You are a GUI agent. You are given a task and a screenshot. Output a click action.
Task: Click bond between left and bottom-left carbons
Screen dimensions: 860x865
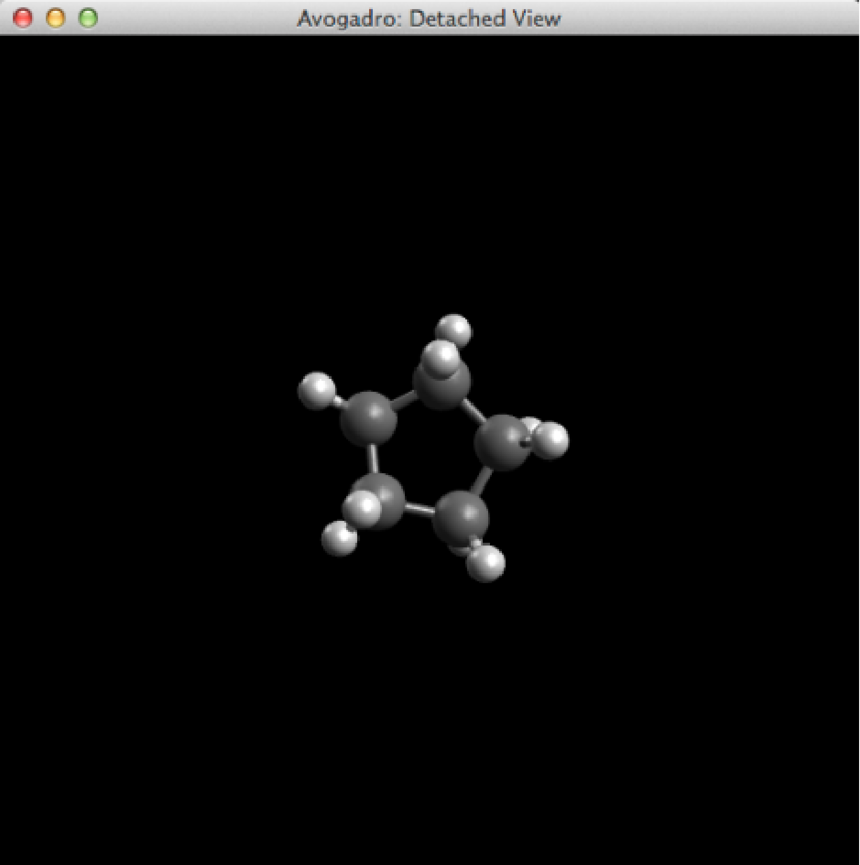(373, 459)
